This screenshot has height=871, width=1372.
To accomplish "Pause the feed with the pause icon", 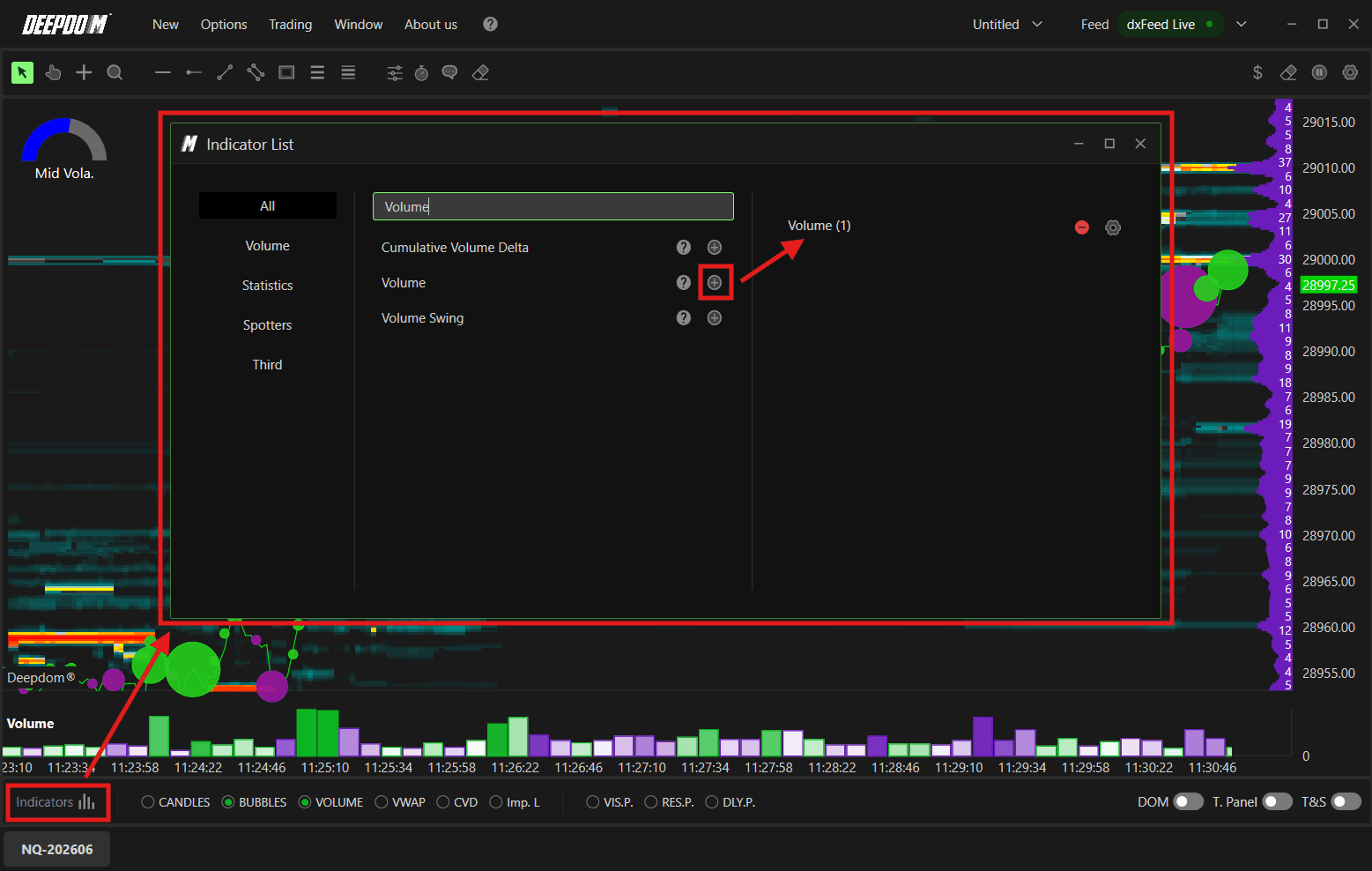I will pyautogui.click(x=1319, y=72).
